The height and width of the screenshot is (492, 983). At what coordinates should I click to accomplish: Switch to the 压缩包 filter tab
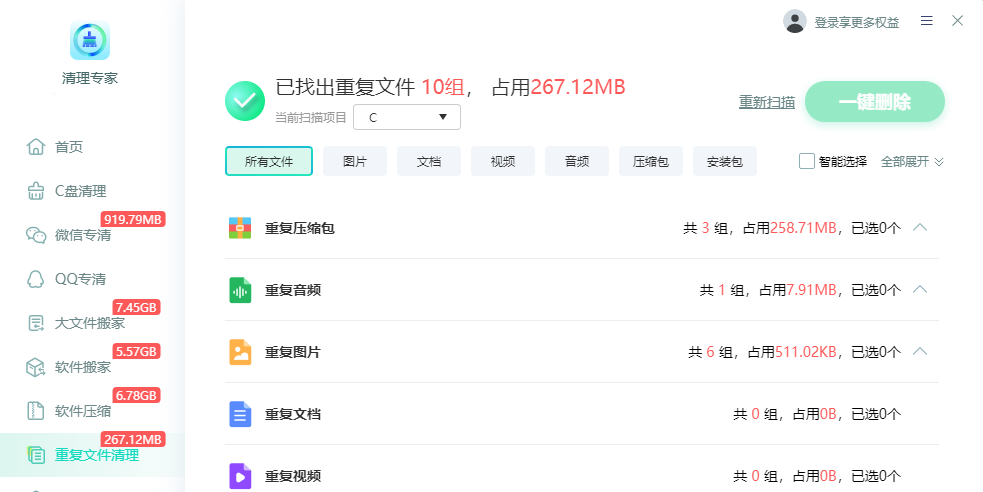point(651,161)
